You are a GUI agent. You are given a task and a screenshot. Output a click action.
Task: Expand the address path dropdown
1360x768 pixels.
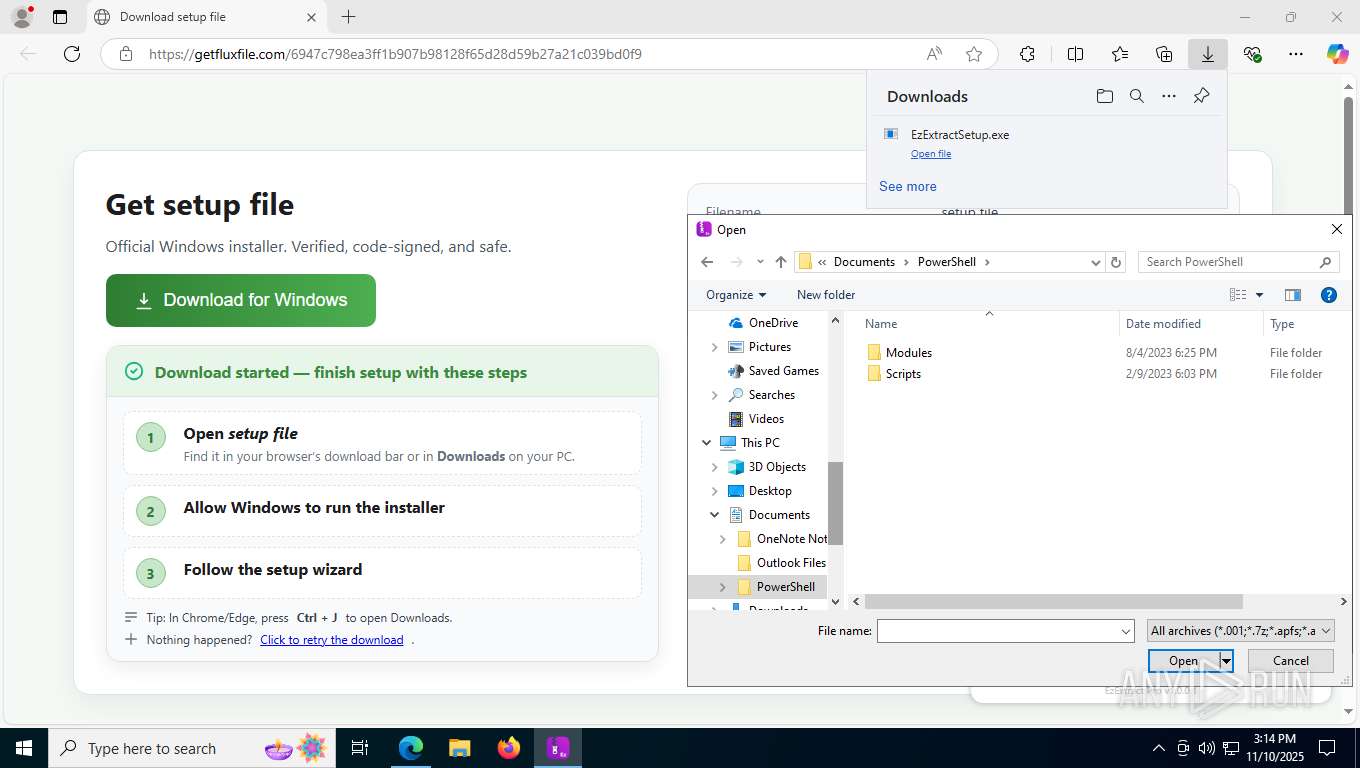pos(1095,262)
